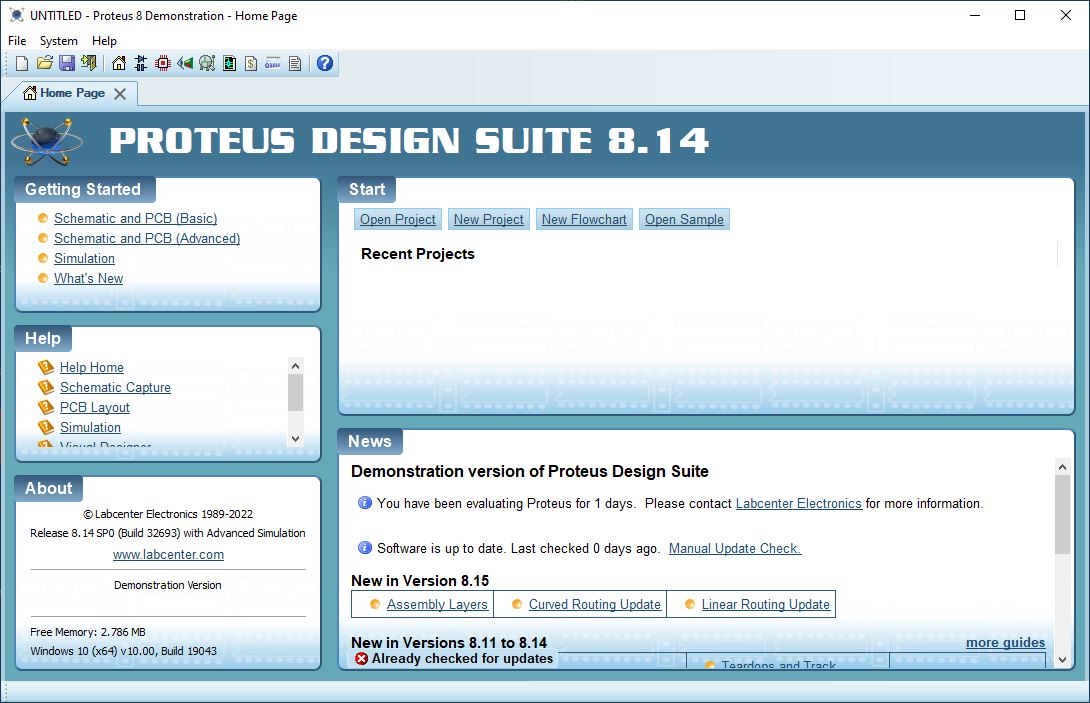Click the more guides link
The height and width of the screenshot is (703, 1090).
pyautogui.click(x=1005, y=643)
